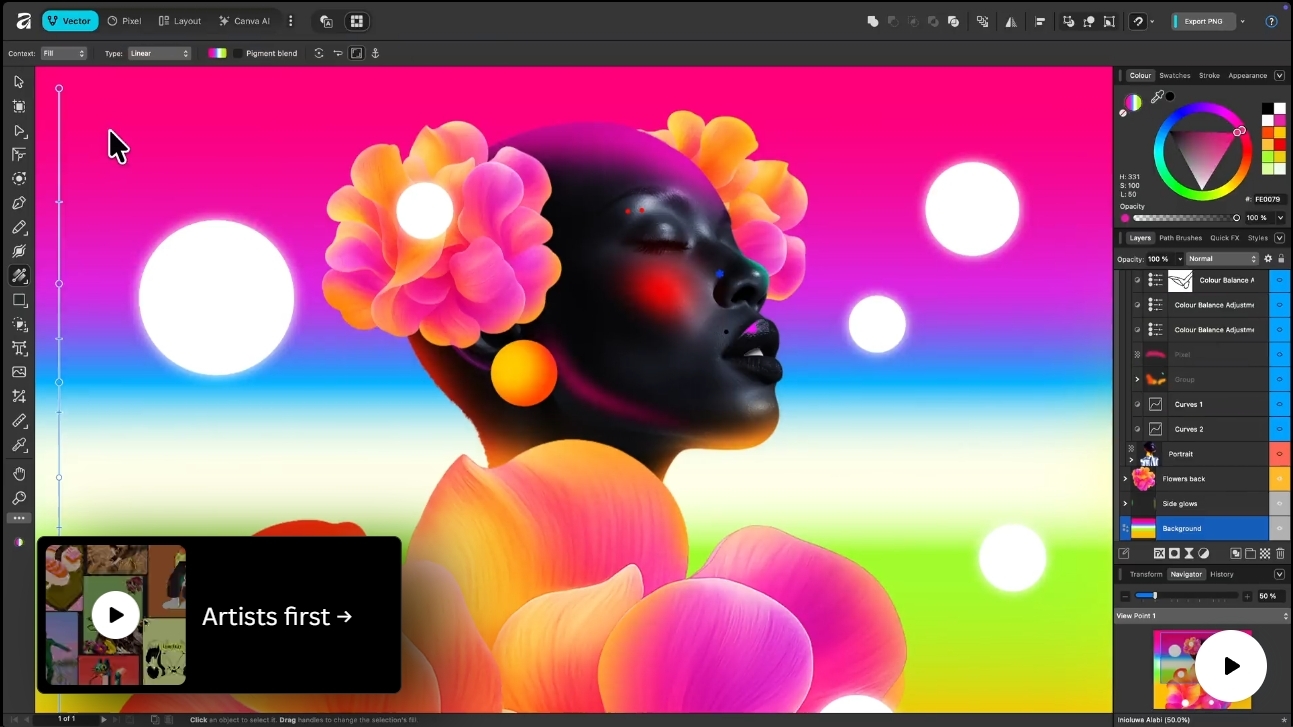Select the Zoom magnifier tool

click(19, 498)
